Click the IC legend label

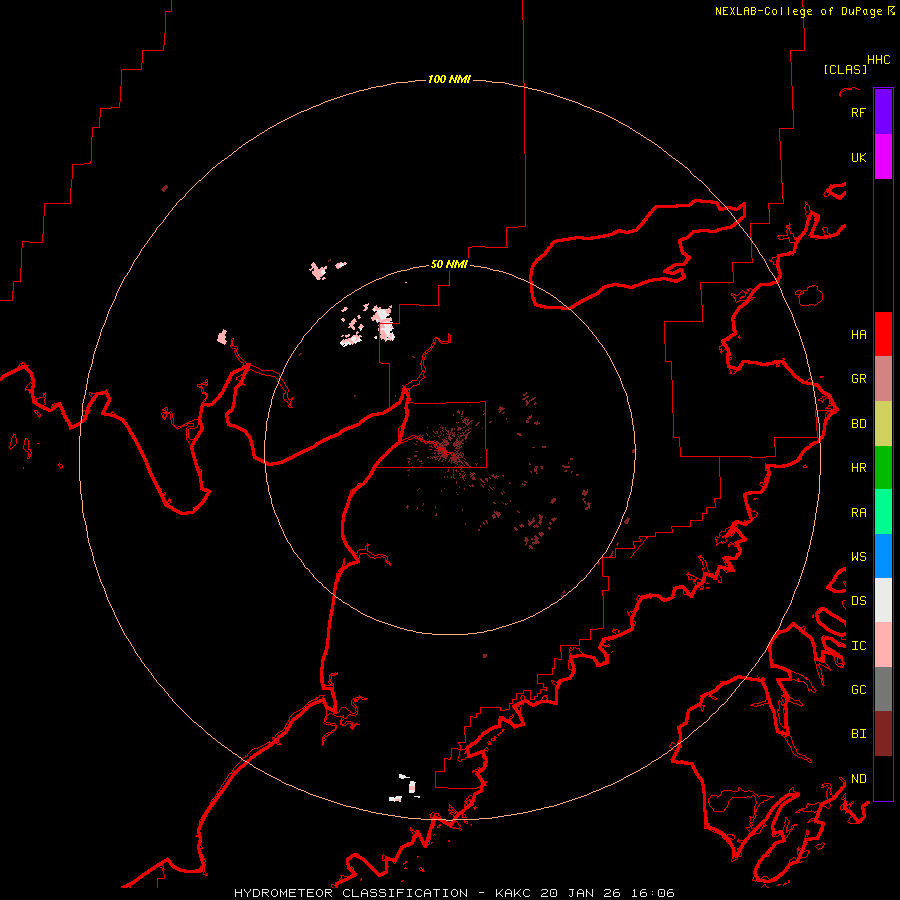[x=858, y=645]
